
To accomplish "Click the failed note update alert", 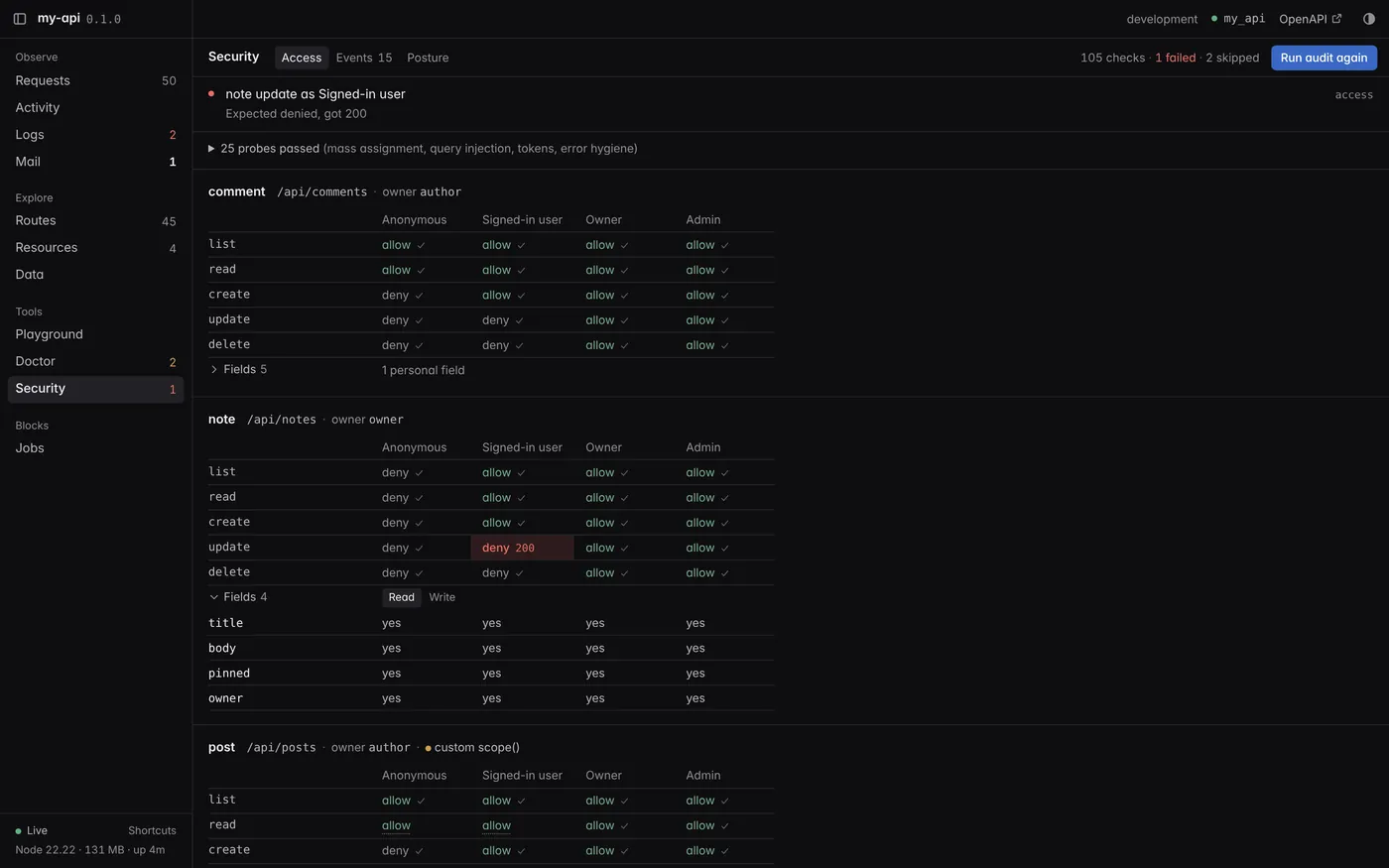I will (791, 103).
